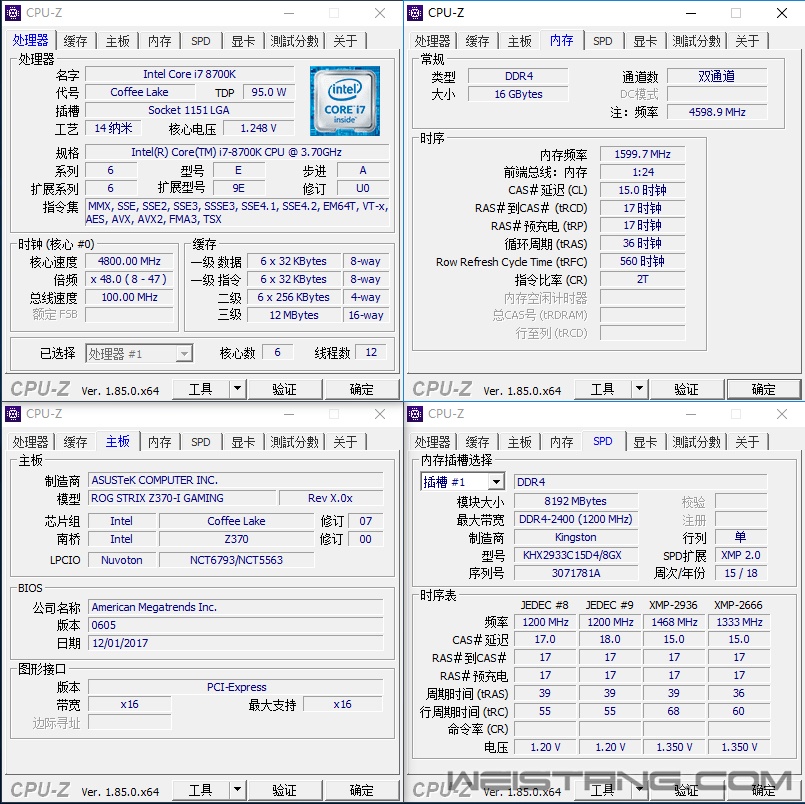Click the CPU-Z app icon in the mainboard window title bar
The height and width of the screenshot is (804, 805).
[x=13, y=413]
